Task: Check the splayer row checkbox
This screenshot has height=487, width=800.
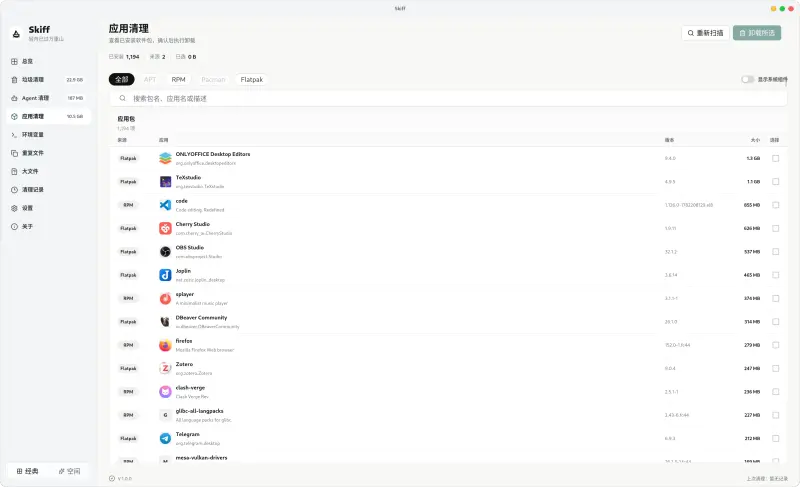Action: 776,298
